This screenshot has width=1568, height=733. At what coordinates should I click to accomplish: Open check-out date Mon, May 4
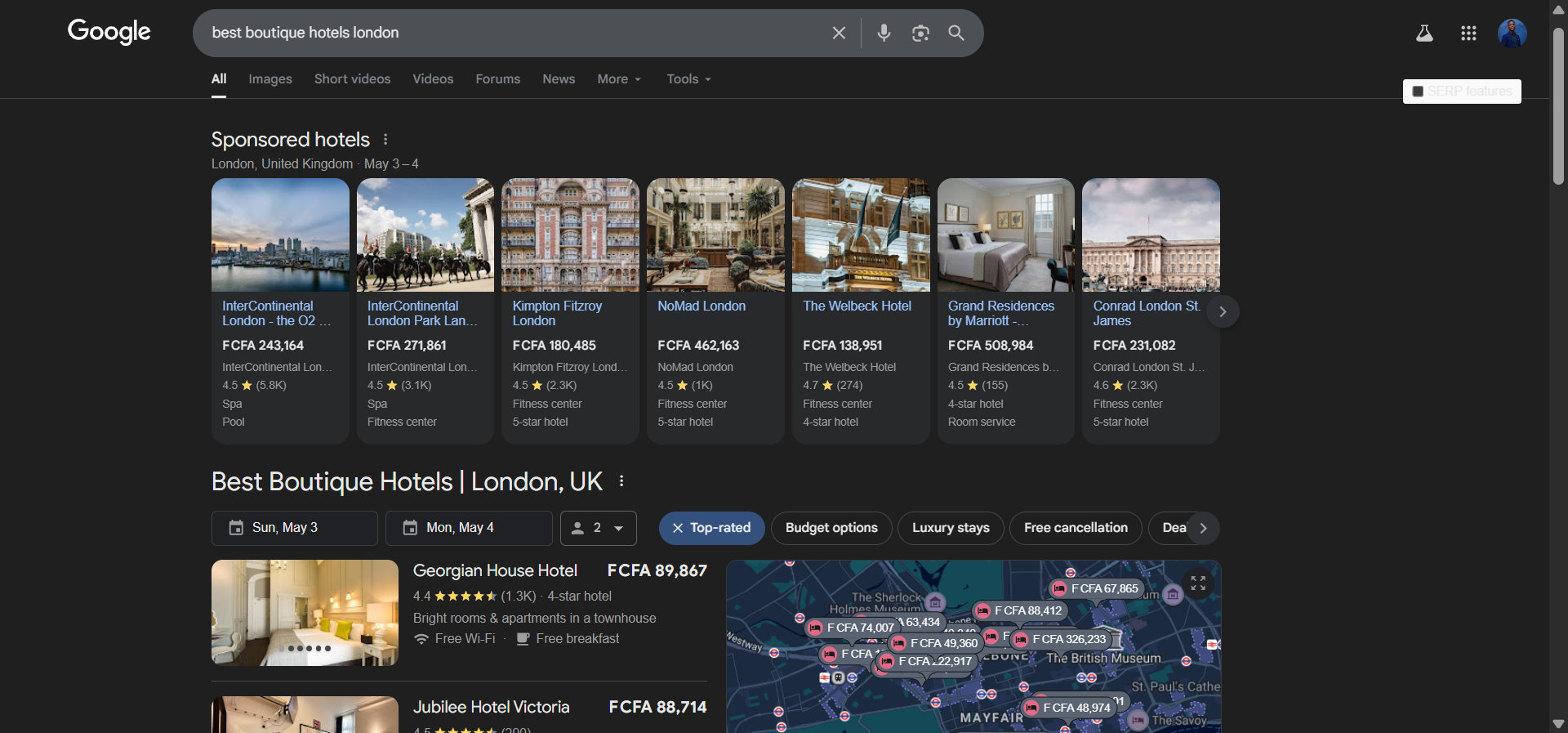[x=469, y=528]
